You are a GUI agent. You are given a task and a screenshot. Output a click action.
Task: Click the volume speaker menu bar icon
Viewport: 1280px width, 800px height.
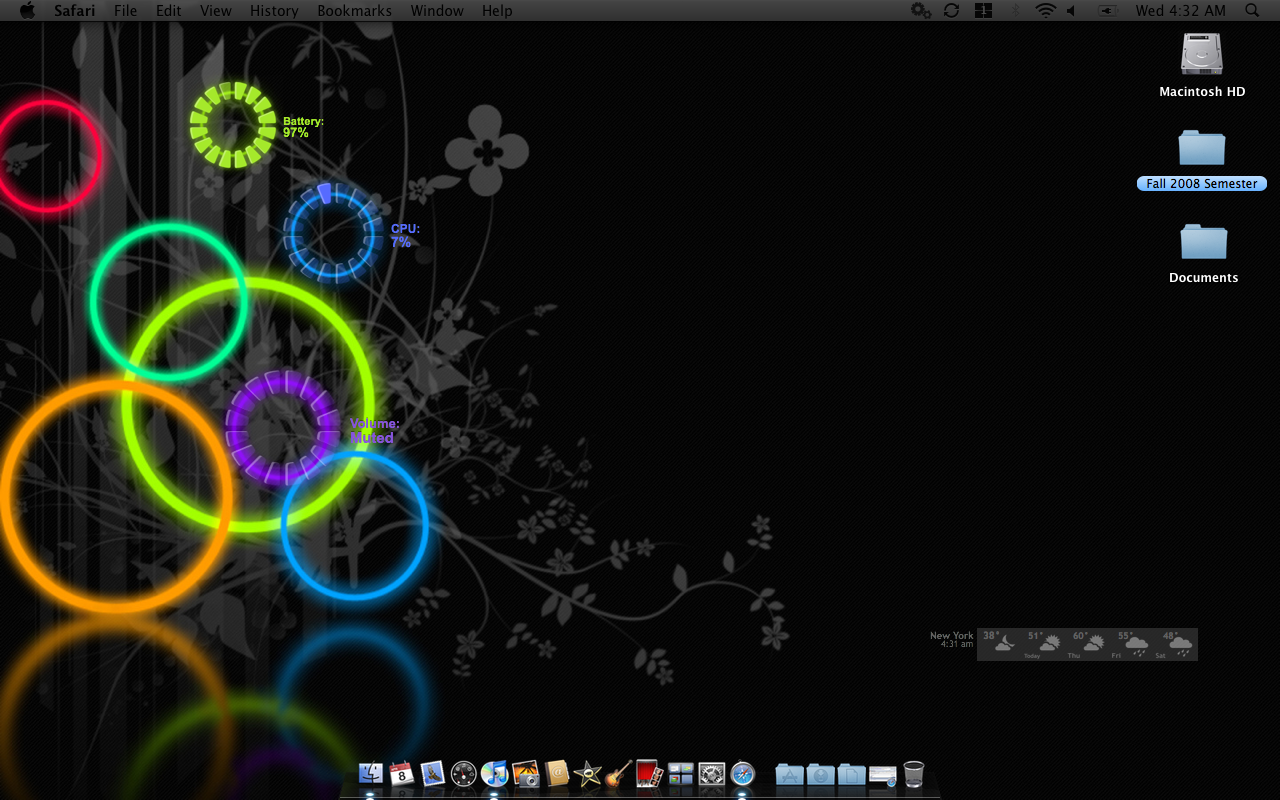click(x=1071, y=10)
